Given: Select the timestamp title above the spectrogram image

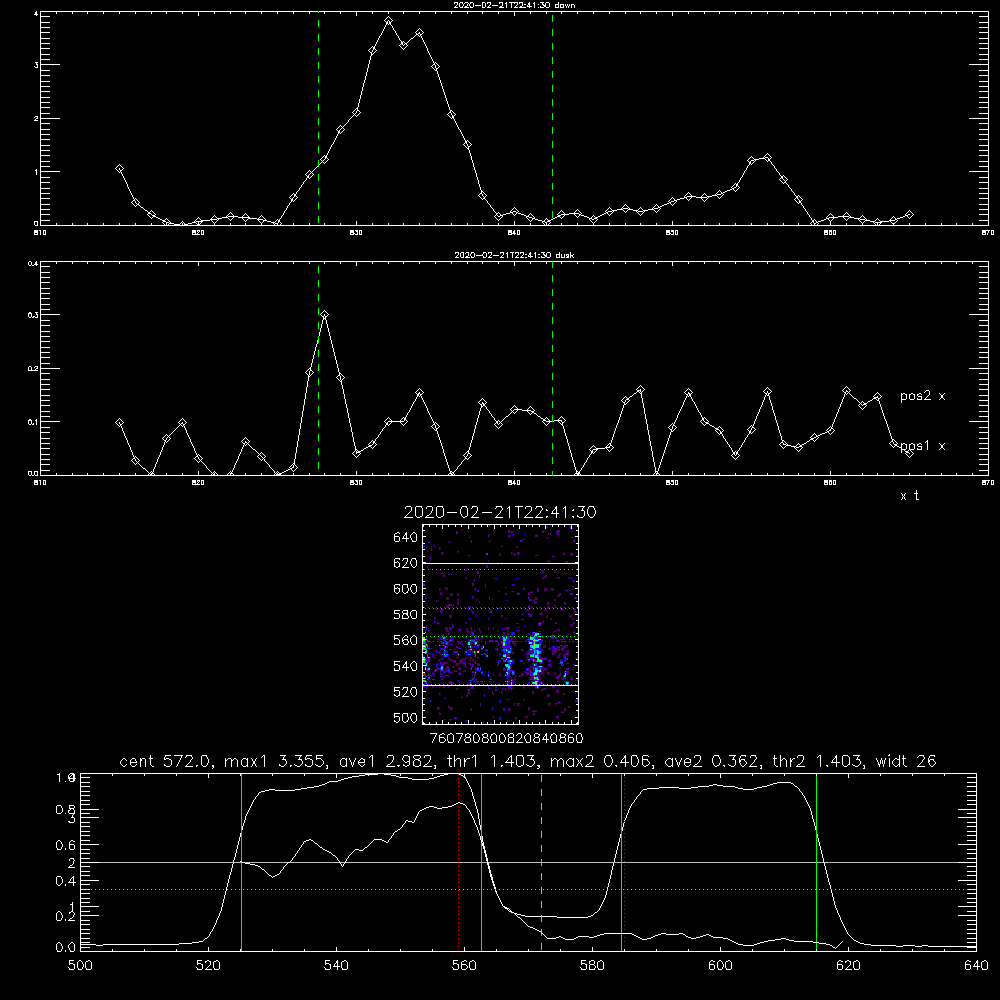Looking at the screenshot, I should pos(500,512).
